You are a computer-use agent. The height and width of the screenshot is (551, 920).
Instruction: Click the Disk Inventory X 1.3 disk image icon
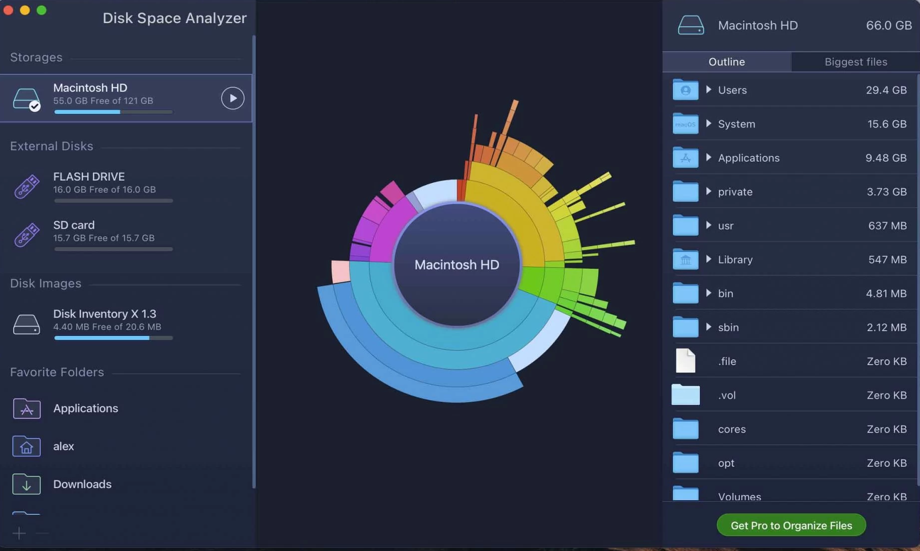26,324
